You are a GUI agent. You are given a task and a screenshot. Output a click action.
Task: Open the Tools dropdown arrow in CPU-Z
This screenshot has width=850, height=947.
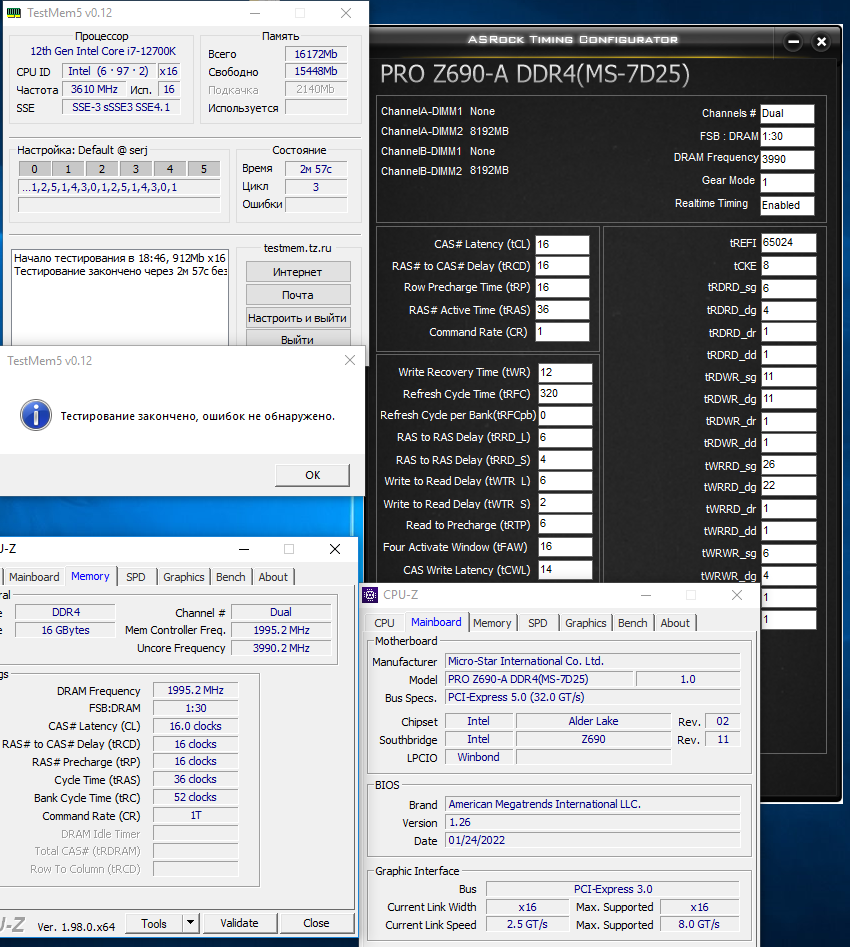[x=190, y=923]
